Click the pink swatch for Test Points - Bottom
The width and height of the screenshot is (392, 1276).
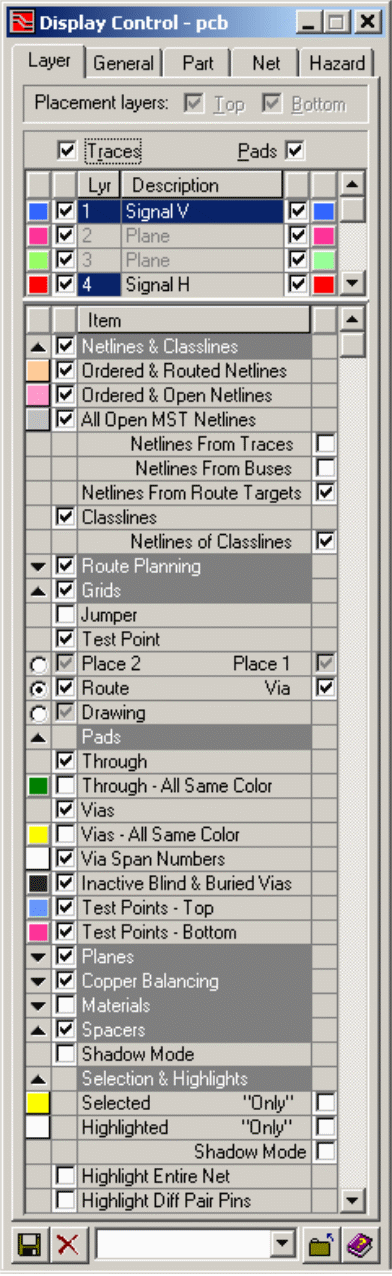[38, 932]
